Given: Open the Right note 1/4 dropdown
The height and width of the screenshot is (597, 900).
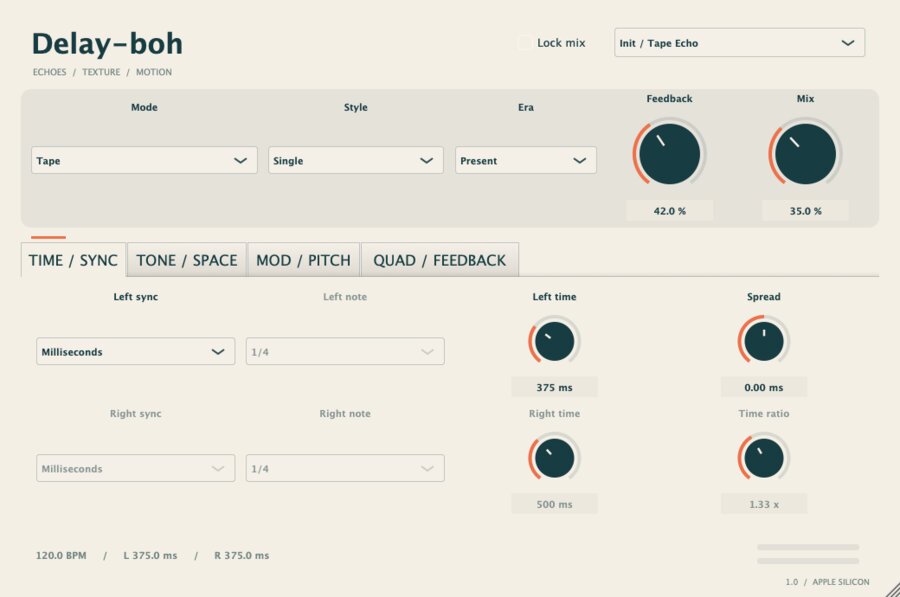Looking at the screenshot, I should click(x=345, y=468).
